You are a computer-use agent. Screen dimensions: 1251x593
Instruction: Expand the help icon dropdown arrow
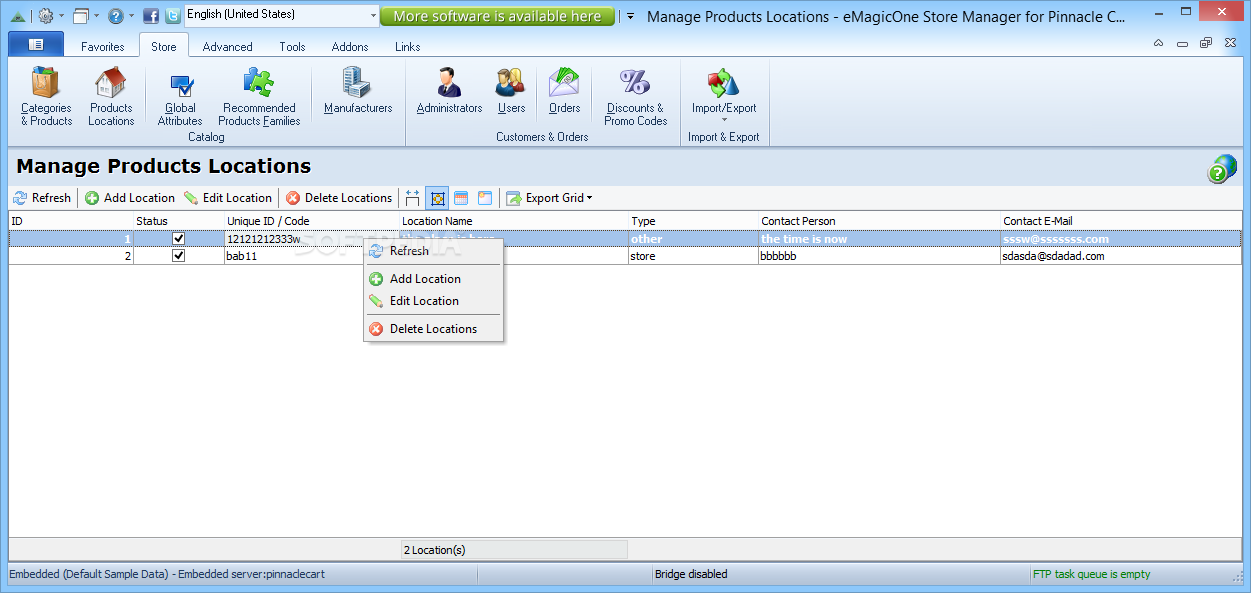coord(132,16)
